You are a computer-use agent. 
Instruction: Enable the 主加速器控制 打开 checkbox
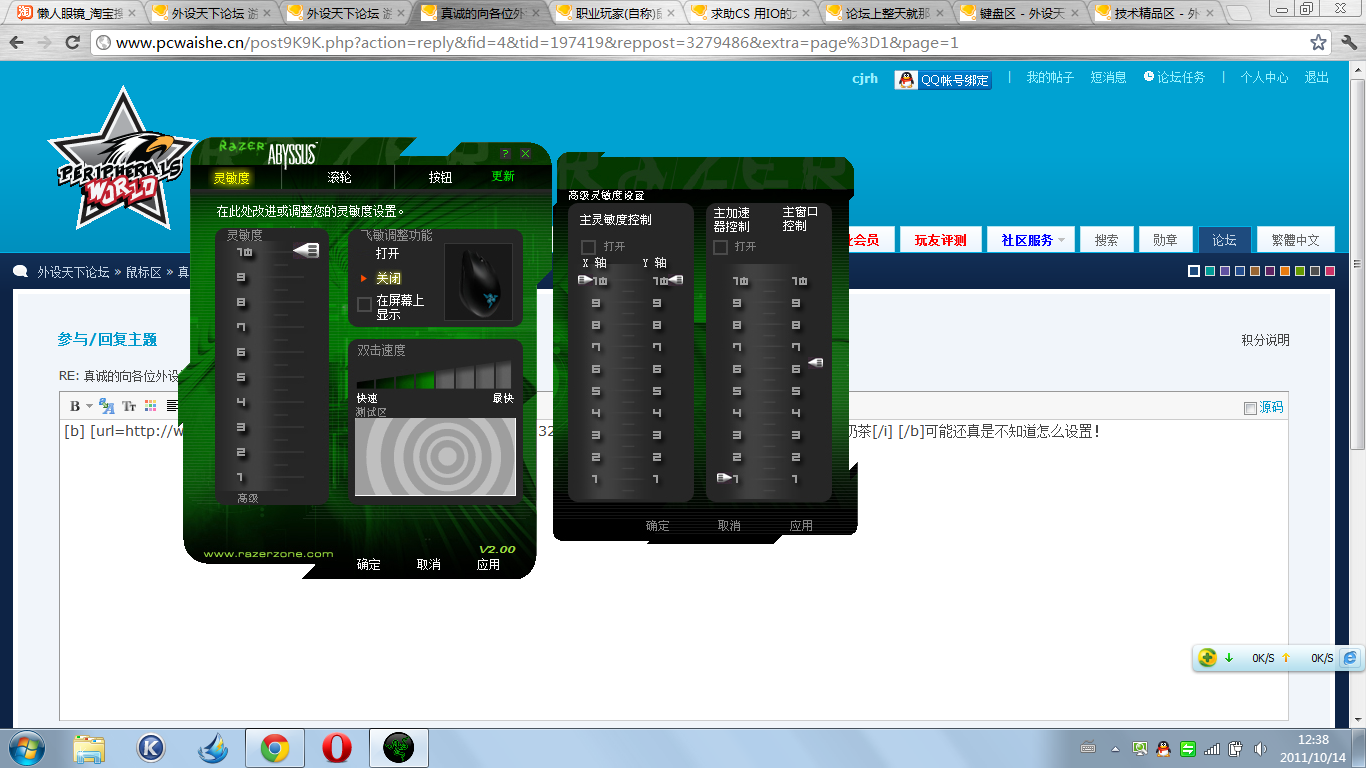[720, 247]
